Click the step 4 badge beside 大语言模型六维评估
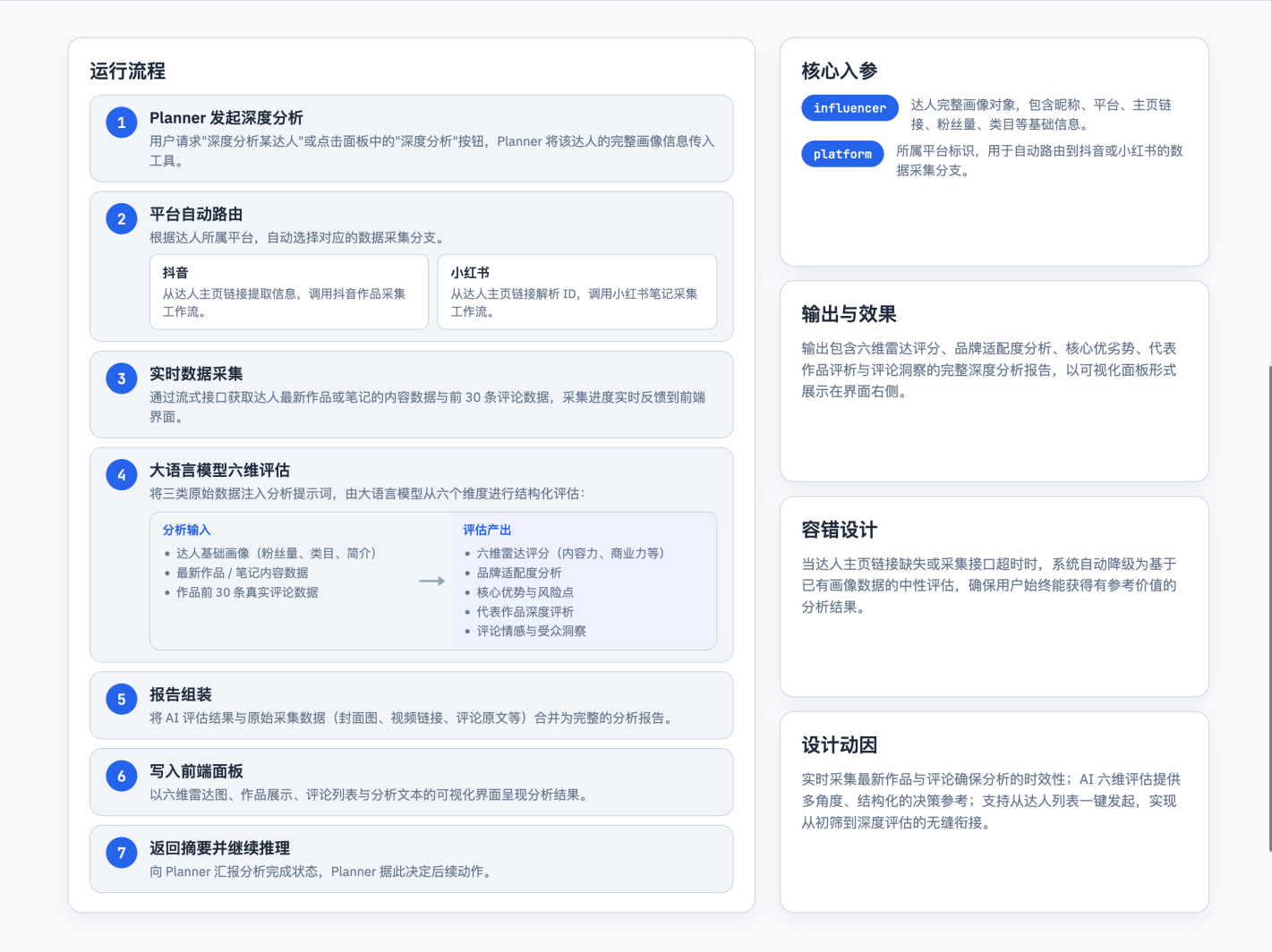1272x952 pixels. 121,474
